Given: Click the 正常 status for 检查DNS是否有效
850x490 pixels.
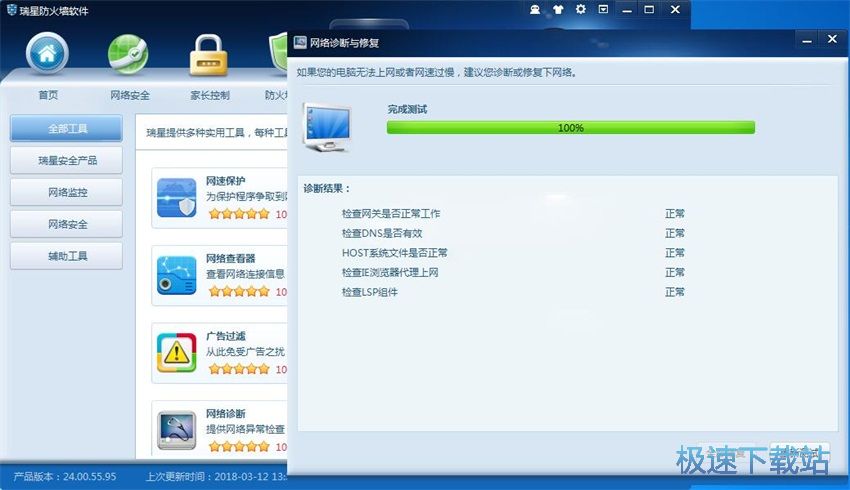Looking at the screenshot, I should (x=675, y=233).
